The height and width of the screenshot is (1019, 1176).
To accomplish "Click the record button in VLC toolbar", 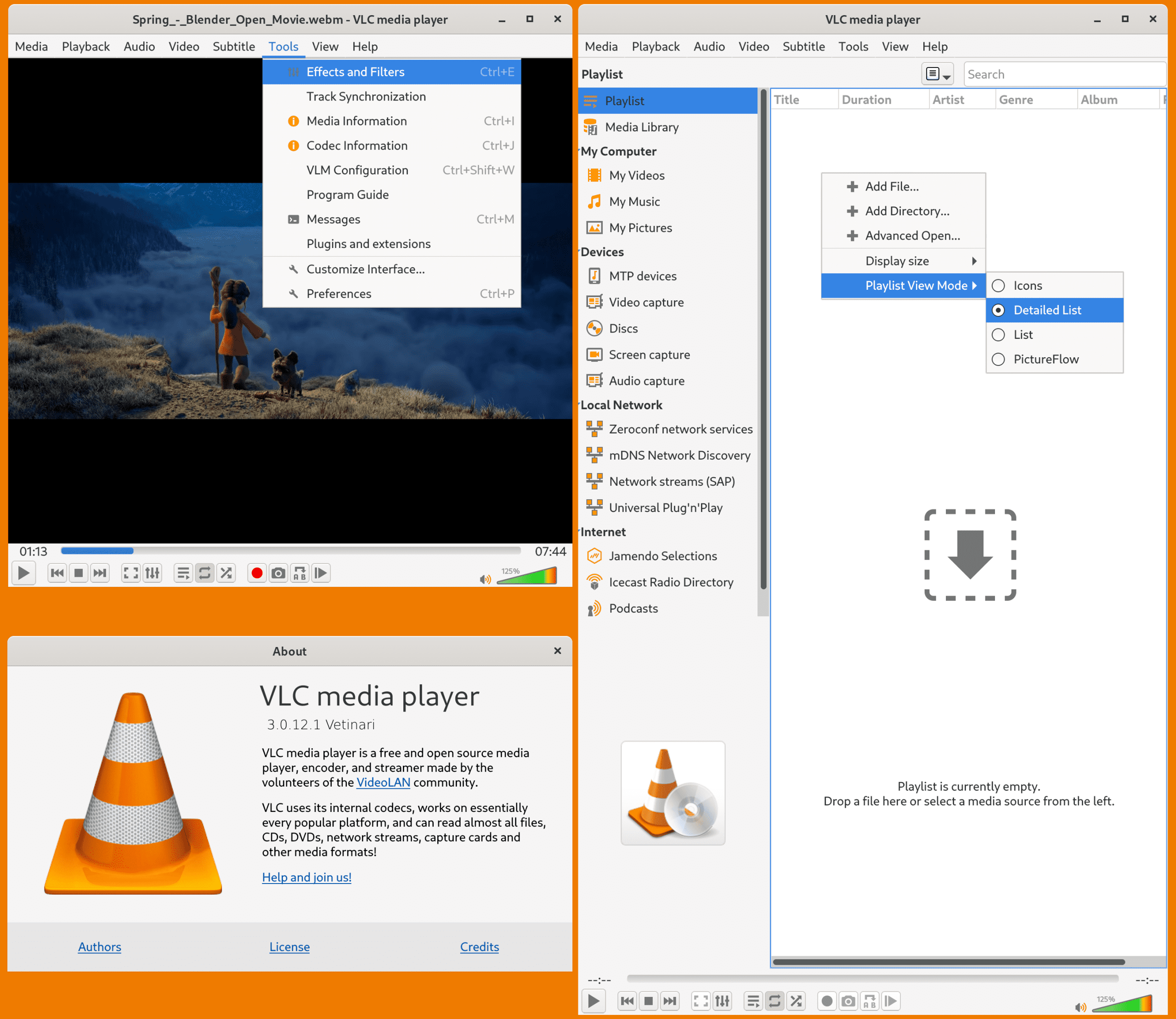I will [256, 573].
